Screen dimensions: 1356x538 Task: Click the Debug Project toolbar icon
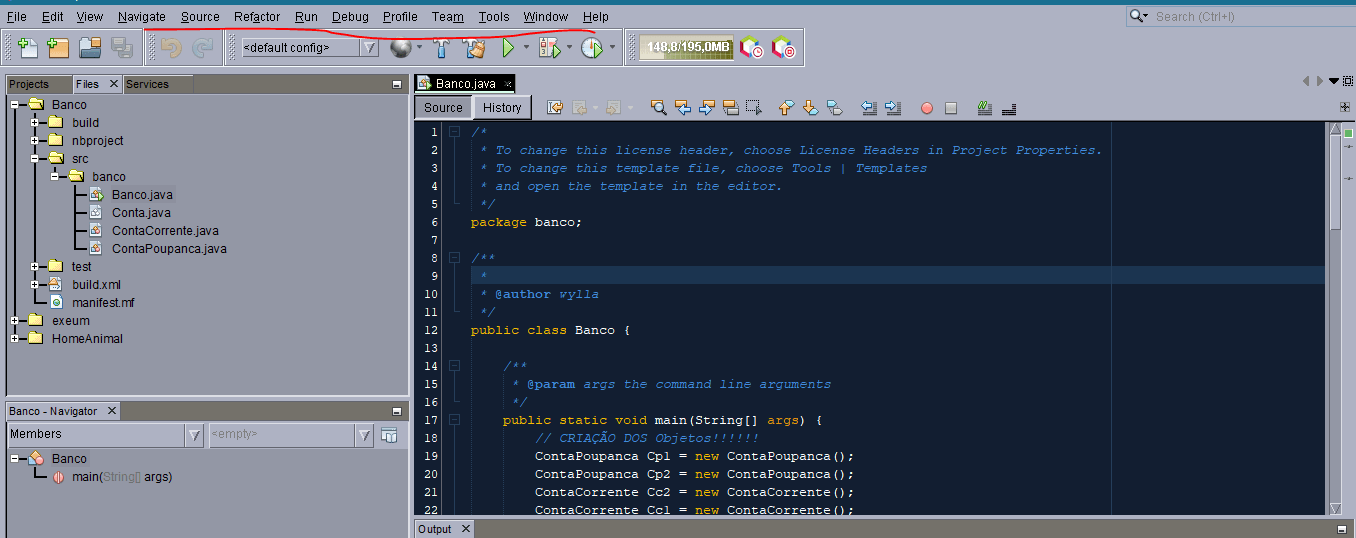[x=549, y=47]
